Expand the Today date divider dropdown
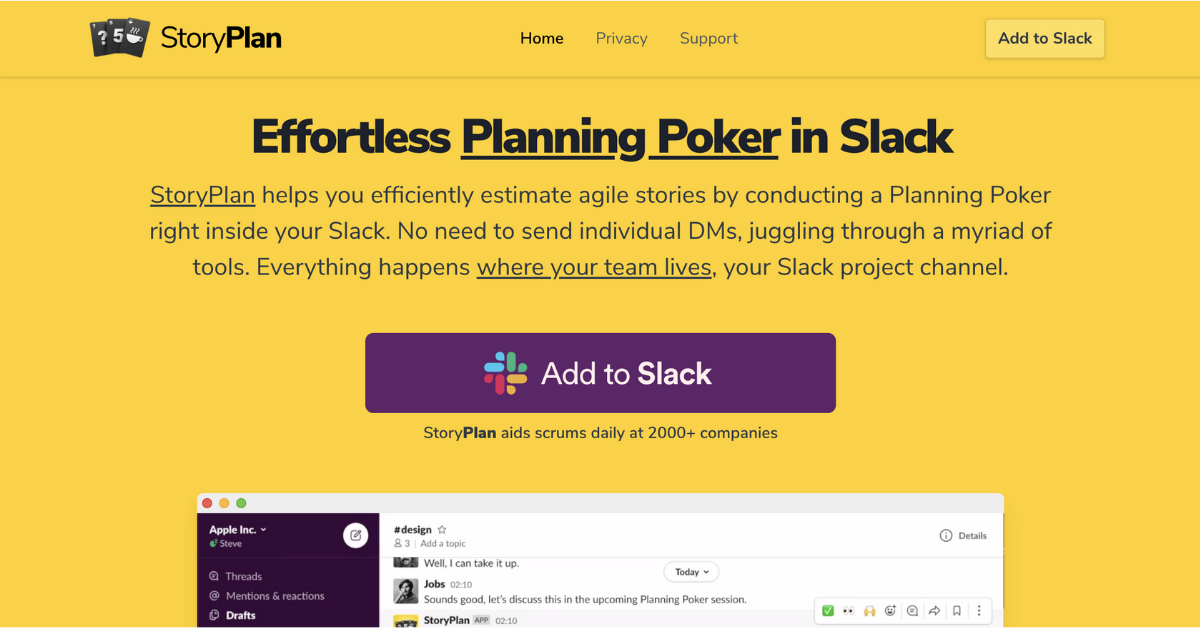This screenshot has height=628, width=1200. [690, 571]
